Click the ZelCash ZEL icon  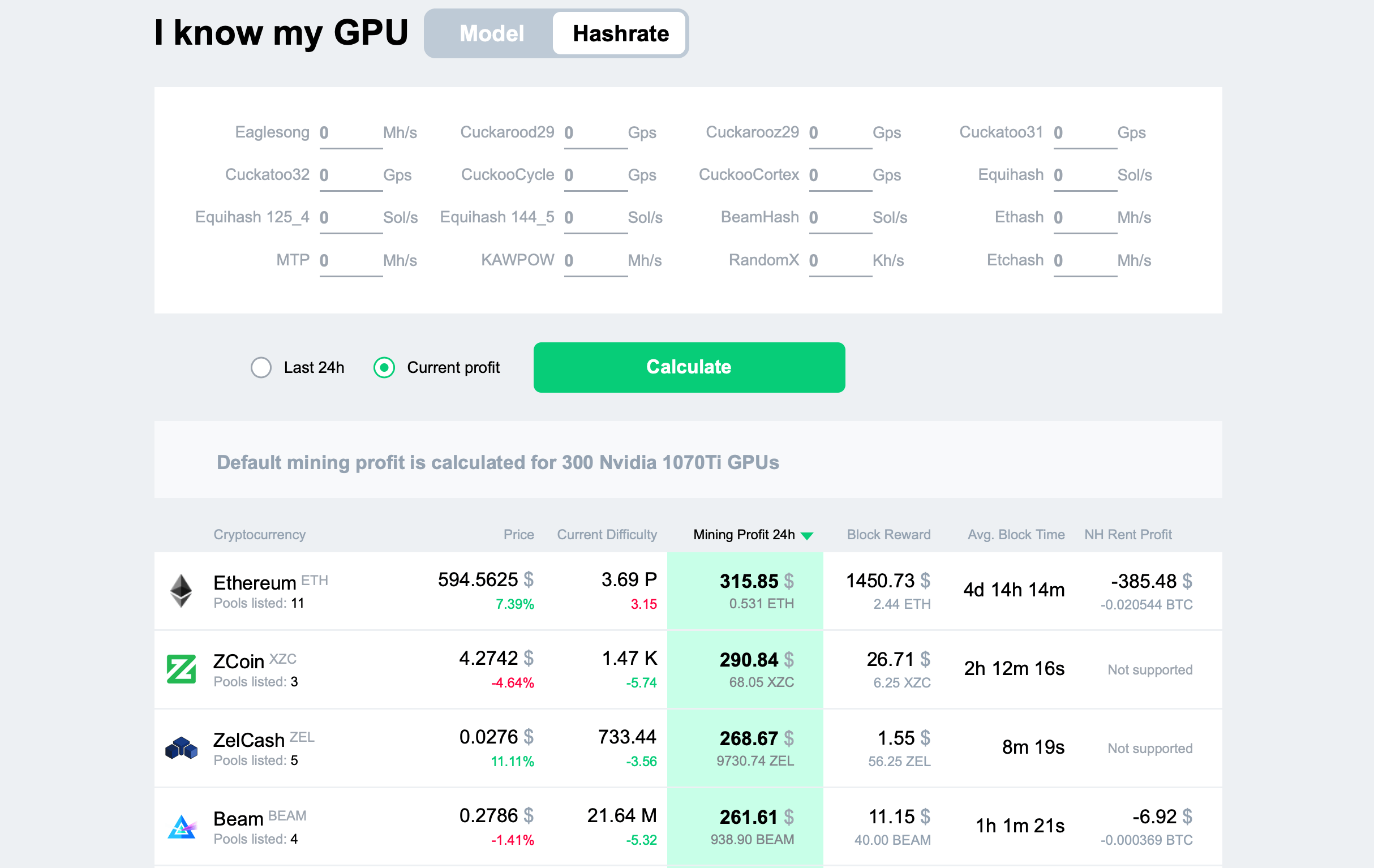(180, 752)
